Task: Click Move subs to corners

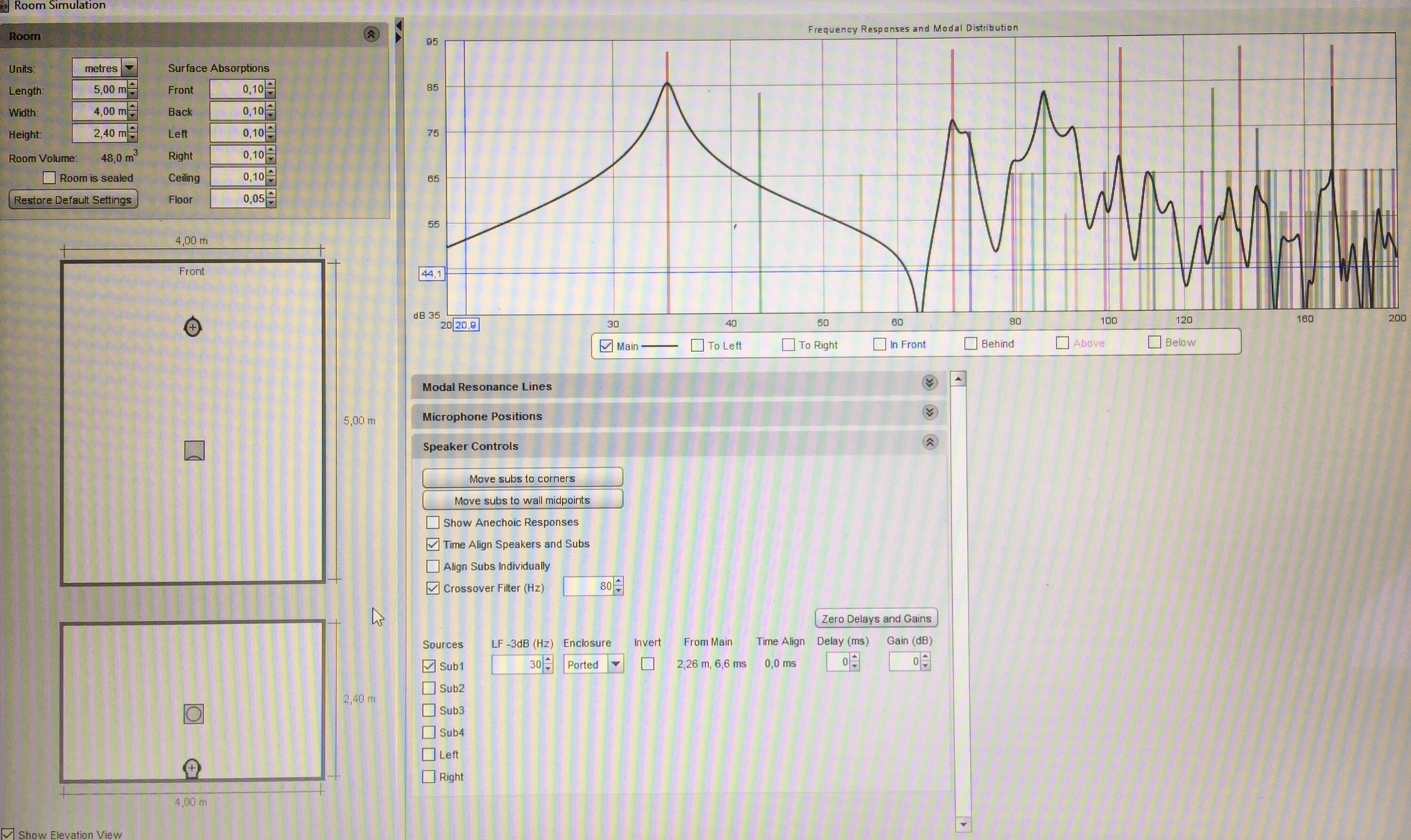Action: pyautogui.click(x=522, y=478)
